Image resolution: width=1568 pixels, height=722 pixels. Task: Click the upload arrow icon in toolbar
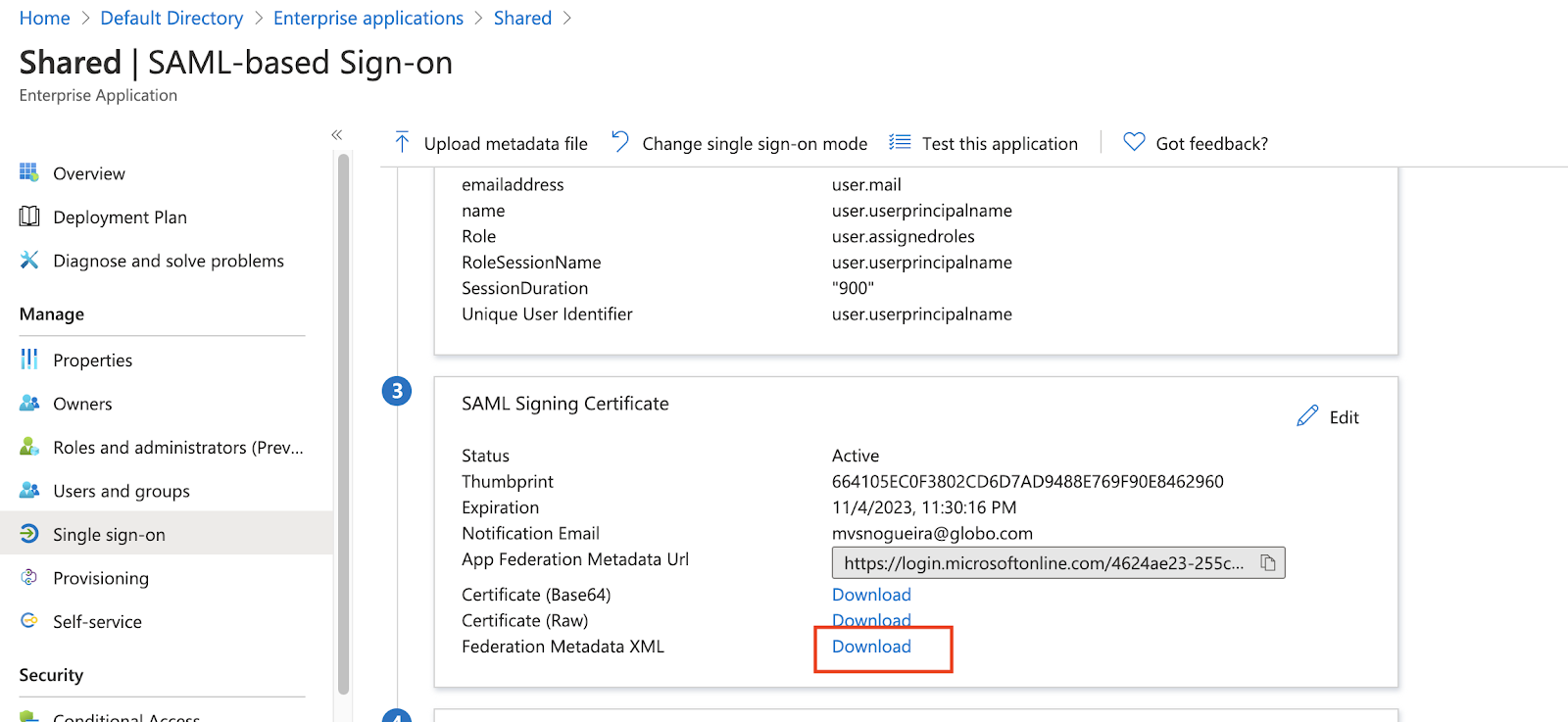[402, 143]
